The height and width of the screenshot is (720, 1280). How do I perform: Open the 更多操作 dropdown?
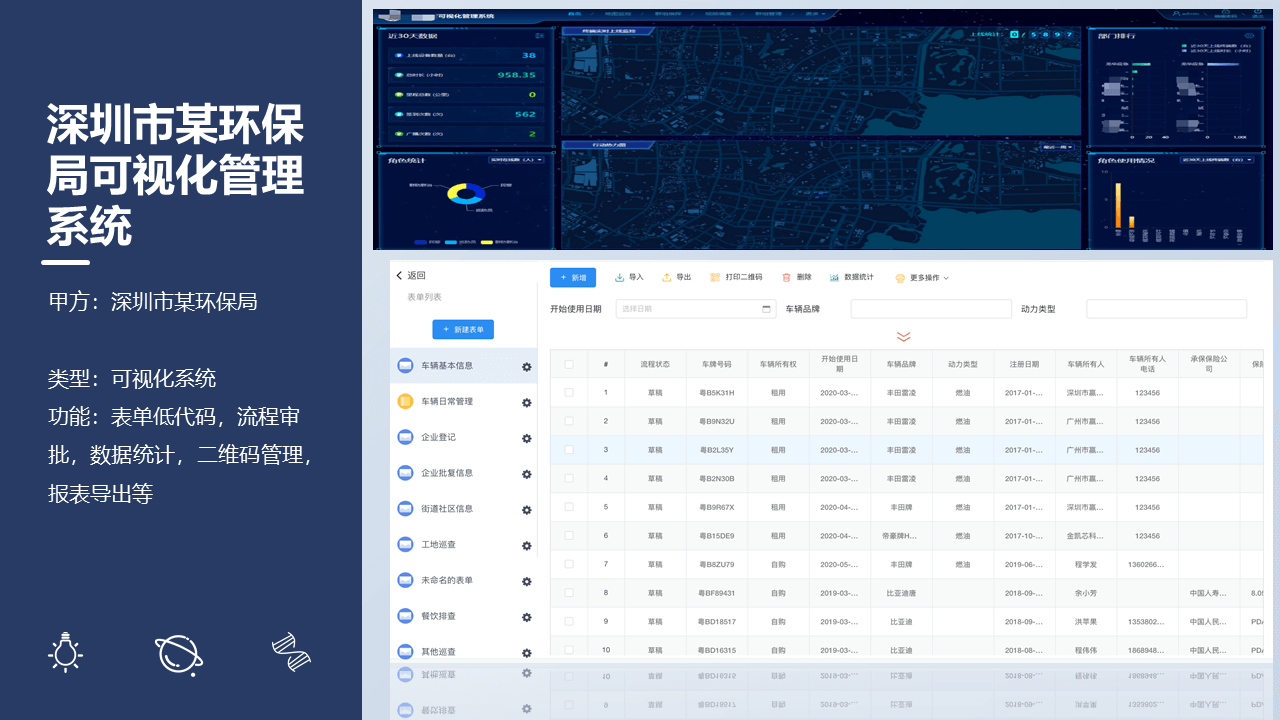pos(922,278)
